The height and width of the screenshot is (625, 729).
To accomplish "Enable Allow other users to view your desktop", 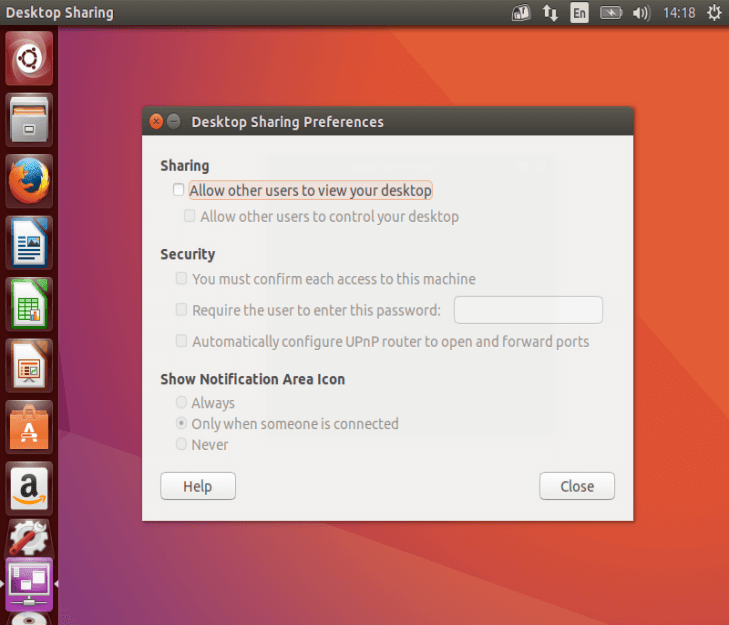I will tap(179, 190).
